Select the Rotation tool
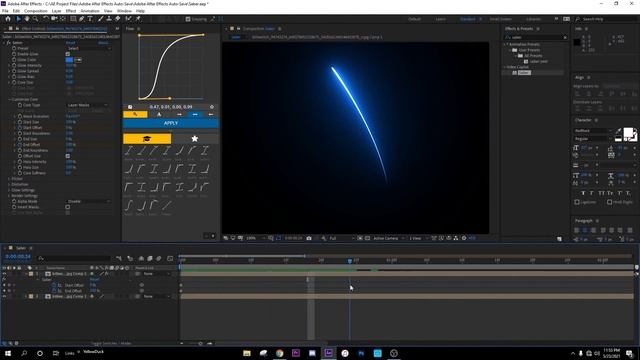This screenshot has height=360, width=640. pyautogui.click(x=46, y=19)
